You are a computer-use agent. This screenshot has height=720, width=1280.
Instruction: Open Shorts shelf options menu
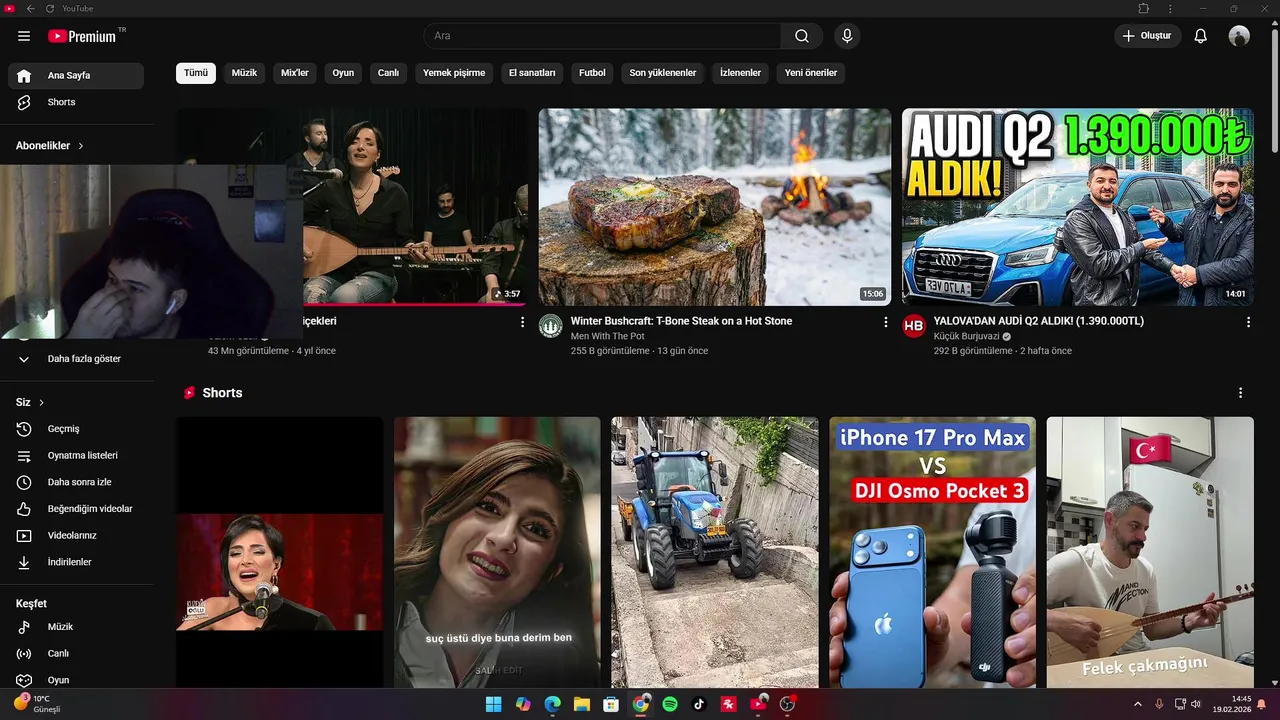pyautogui.click(x=1241, y=393)
